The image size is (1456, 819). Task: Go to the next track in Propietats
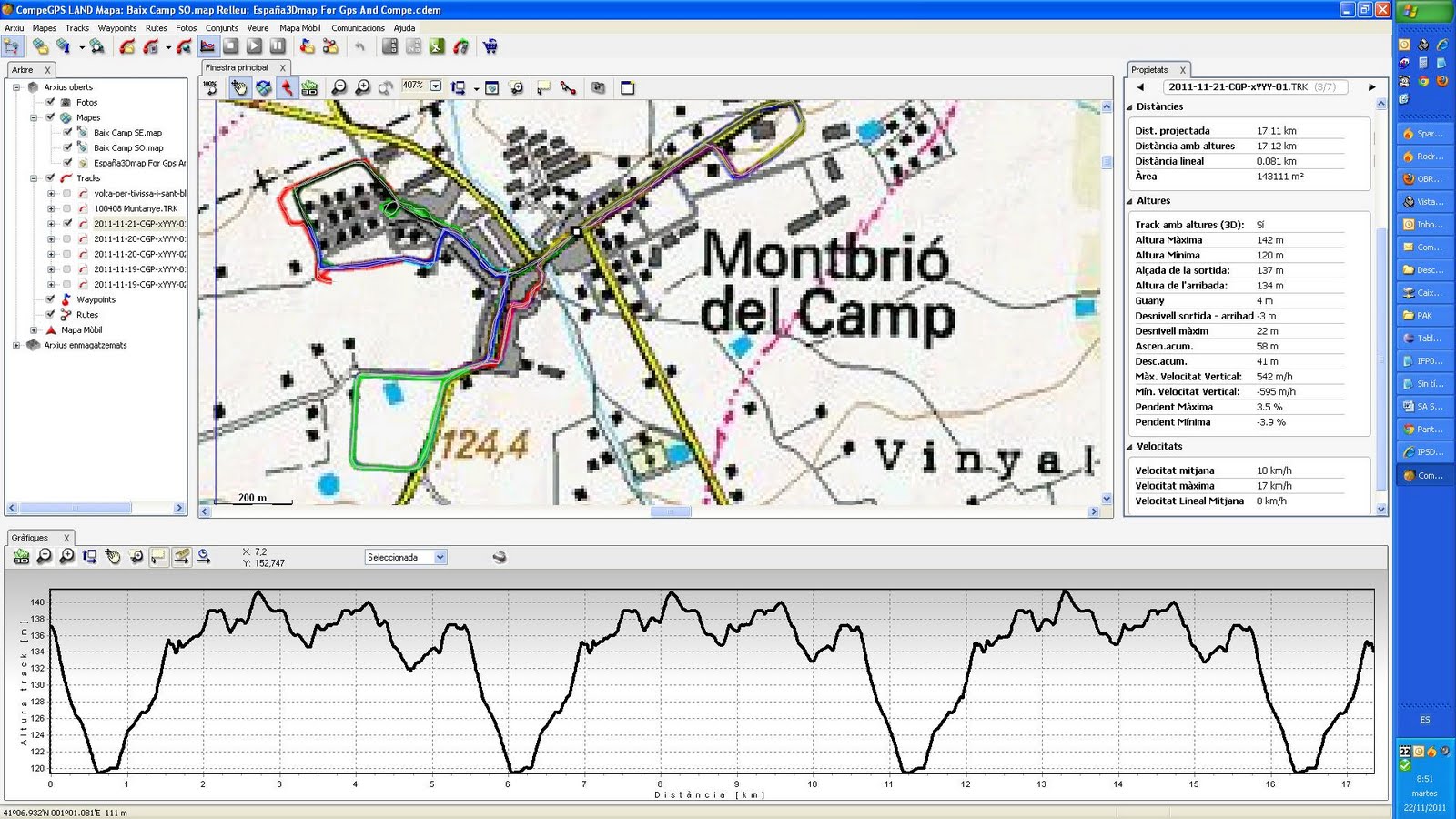[x=1371, y=87]
